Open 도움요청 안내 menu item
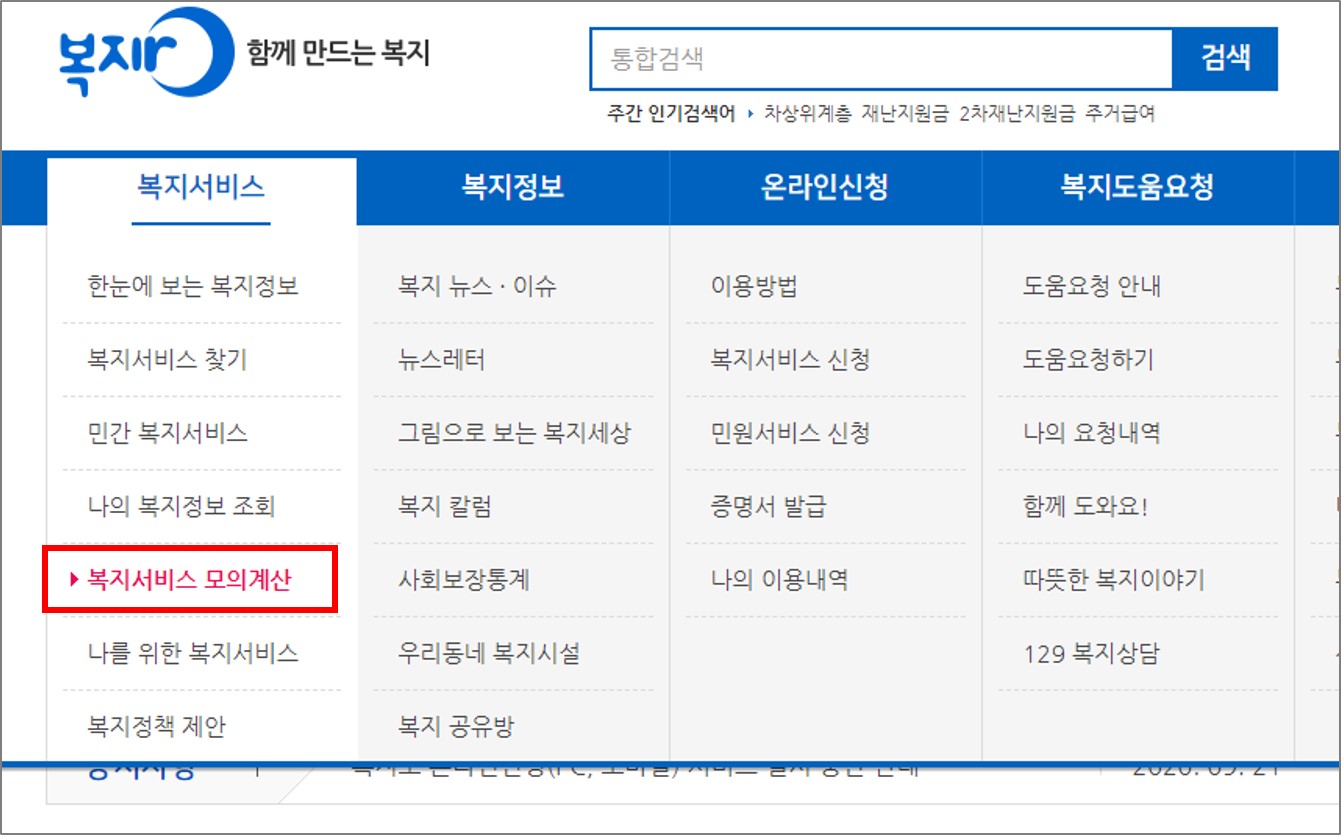This screenshot has width=1341, height=835. [1093, 287]
